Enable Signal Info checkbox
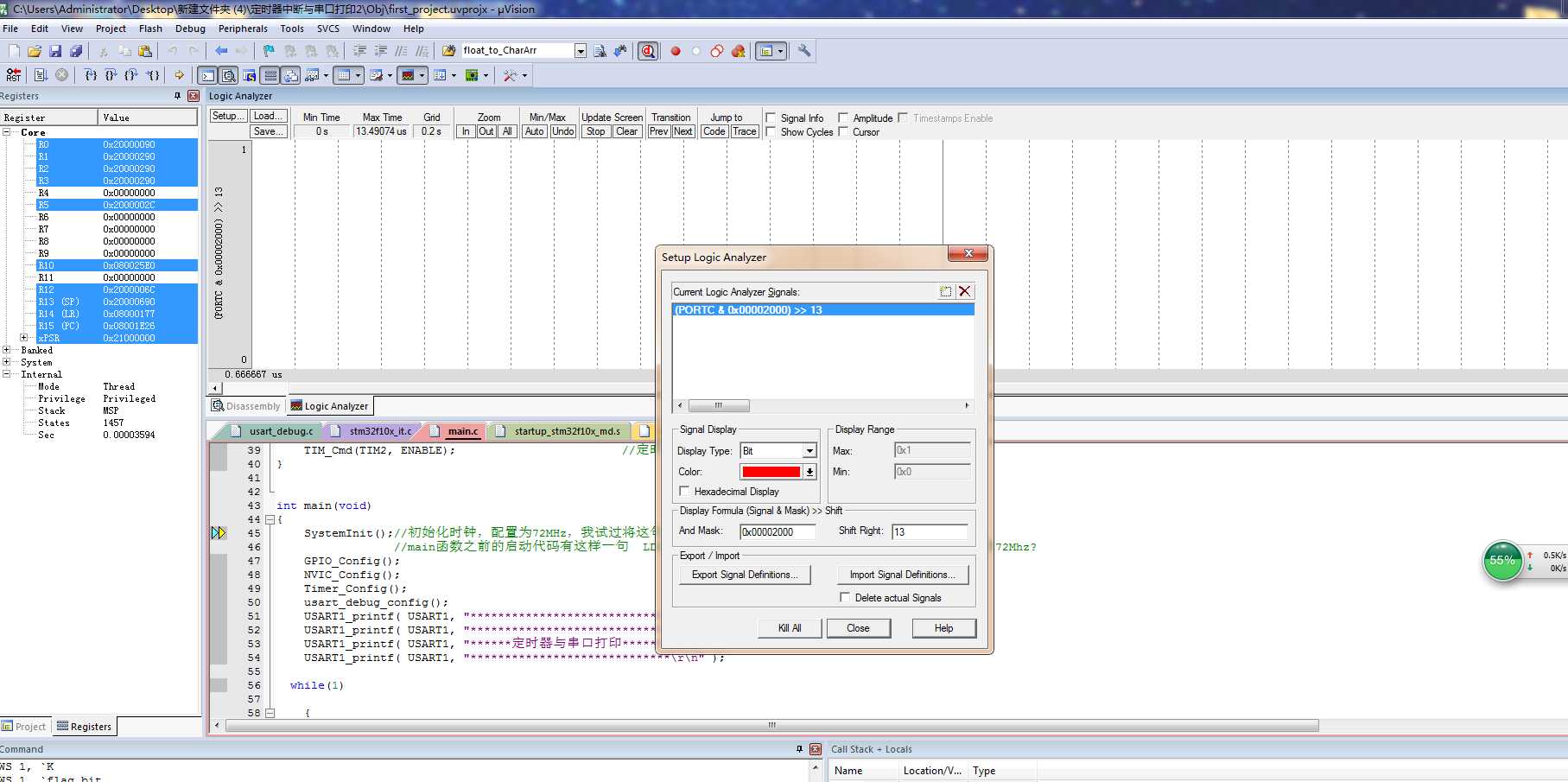 (x=771, y=118)
